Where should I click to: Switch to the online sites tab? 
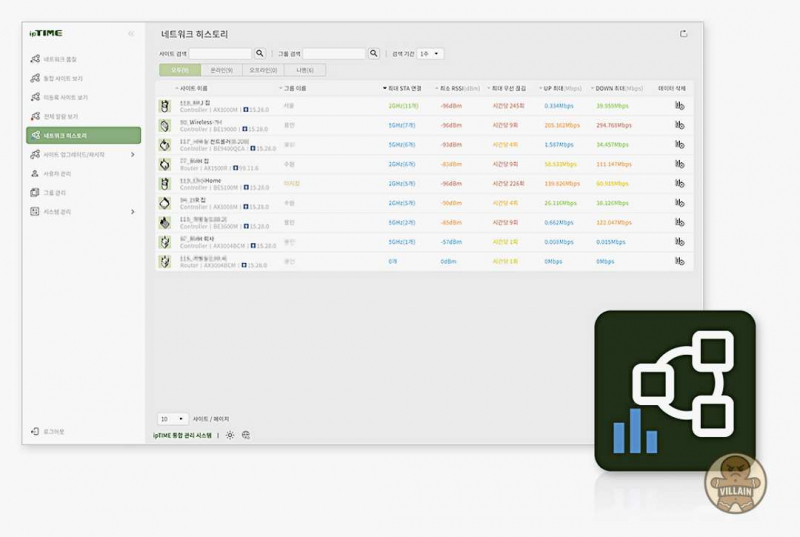click(222, 70)
